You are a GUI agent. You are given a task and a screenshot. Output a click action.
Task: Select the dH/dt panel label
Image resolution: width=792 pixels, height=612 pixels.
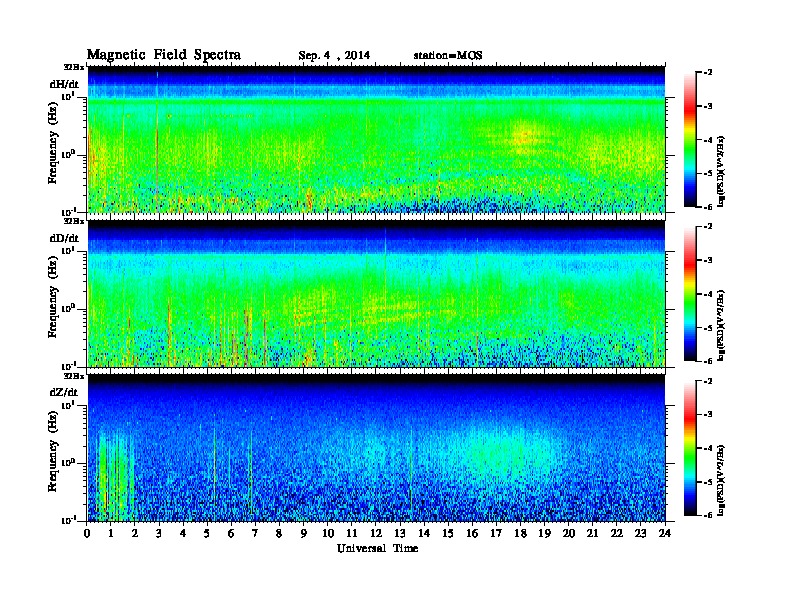64,84
